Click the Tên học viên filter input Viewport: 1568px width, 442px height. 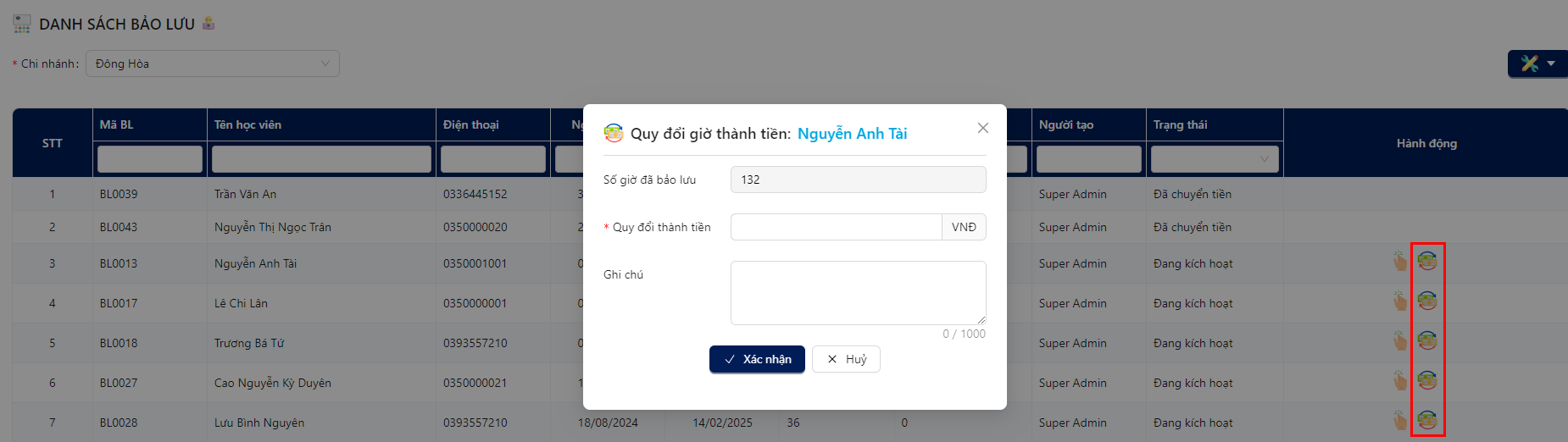pos(321,159)
